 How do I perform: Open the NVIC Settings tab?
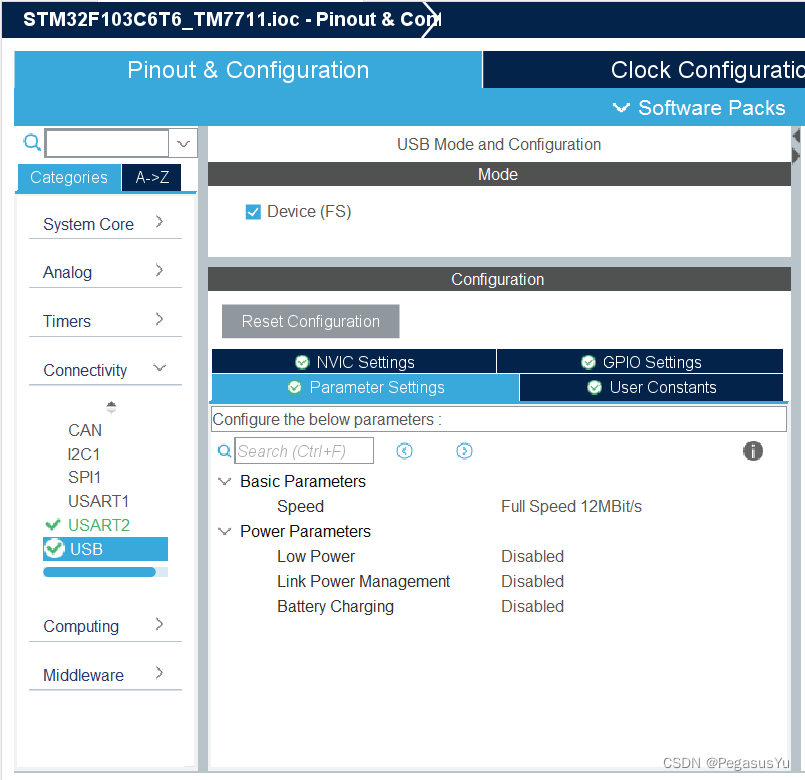pyautogui.click(x=354, y=362)
